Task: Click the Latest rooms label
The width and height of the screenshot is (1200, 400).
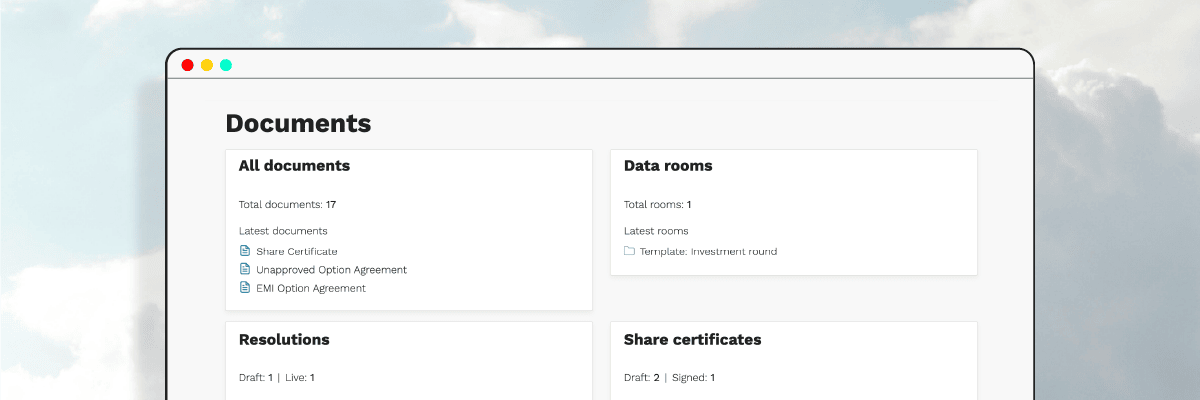Action: (x=656, y=231)
